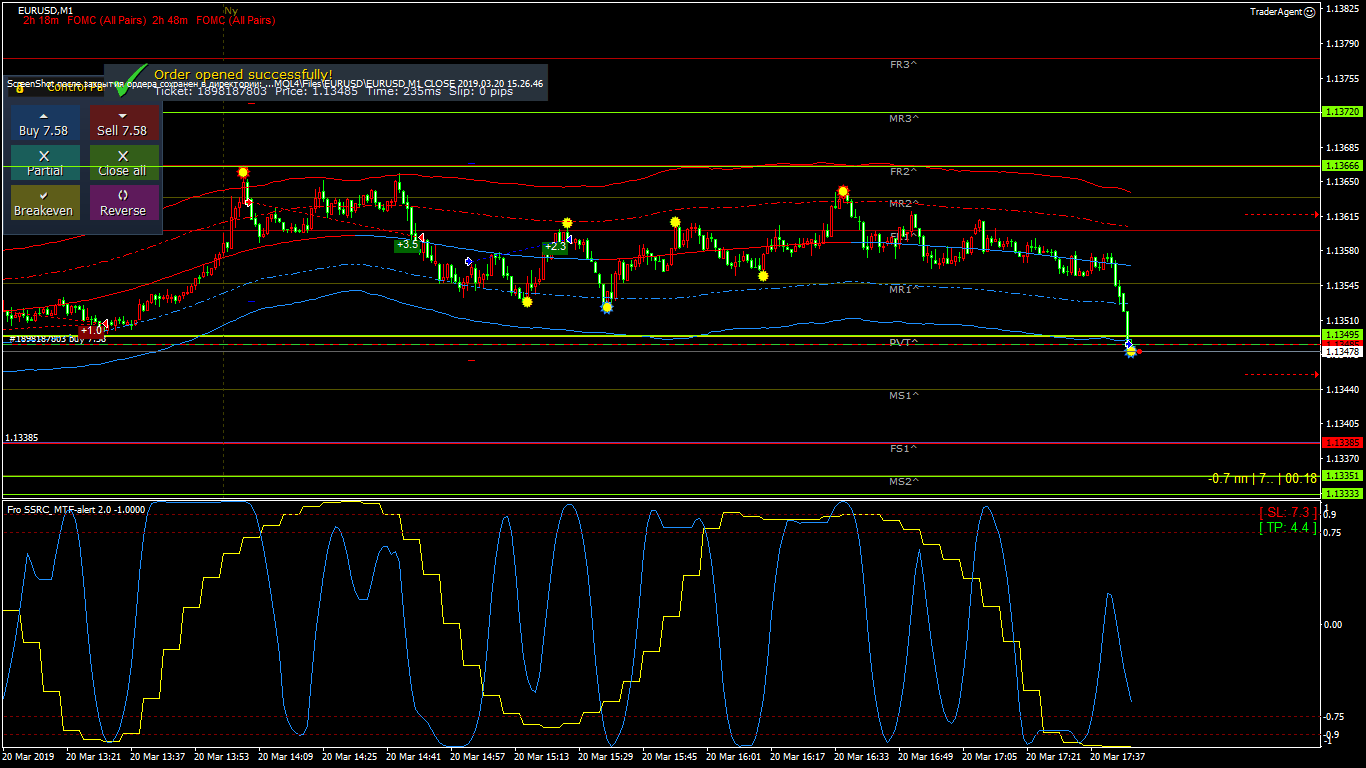Select the sun marker at the MR2^ high
1366x768 pixels.
[843, 191]
